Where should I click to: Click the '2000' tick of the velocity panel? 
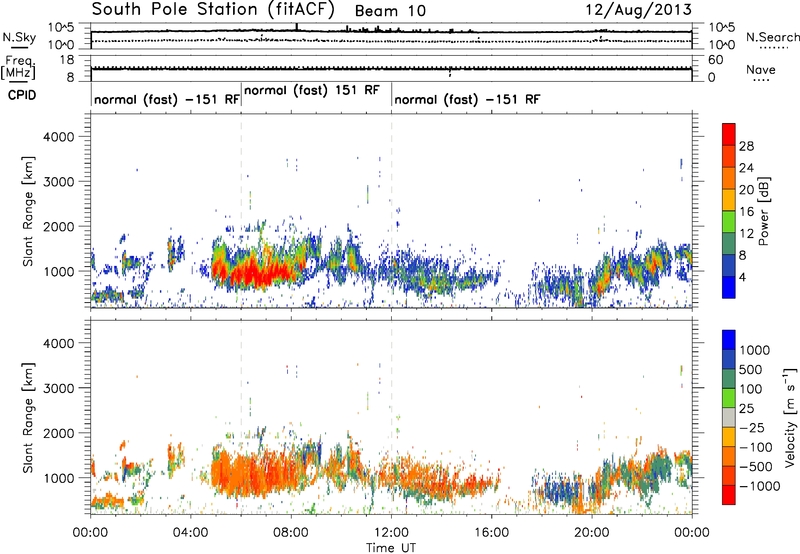pos(58,433)
